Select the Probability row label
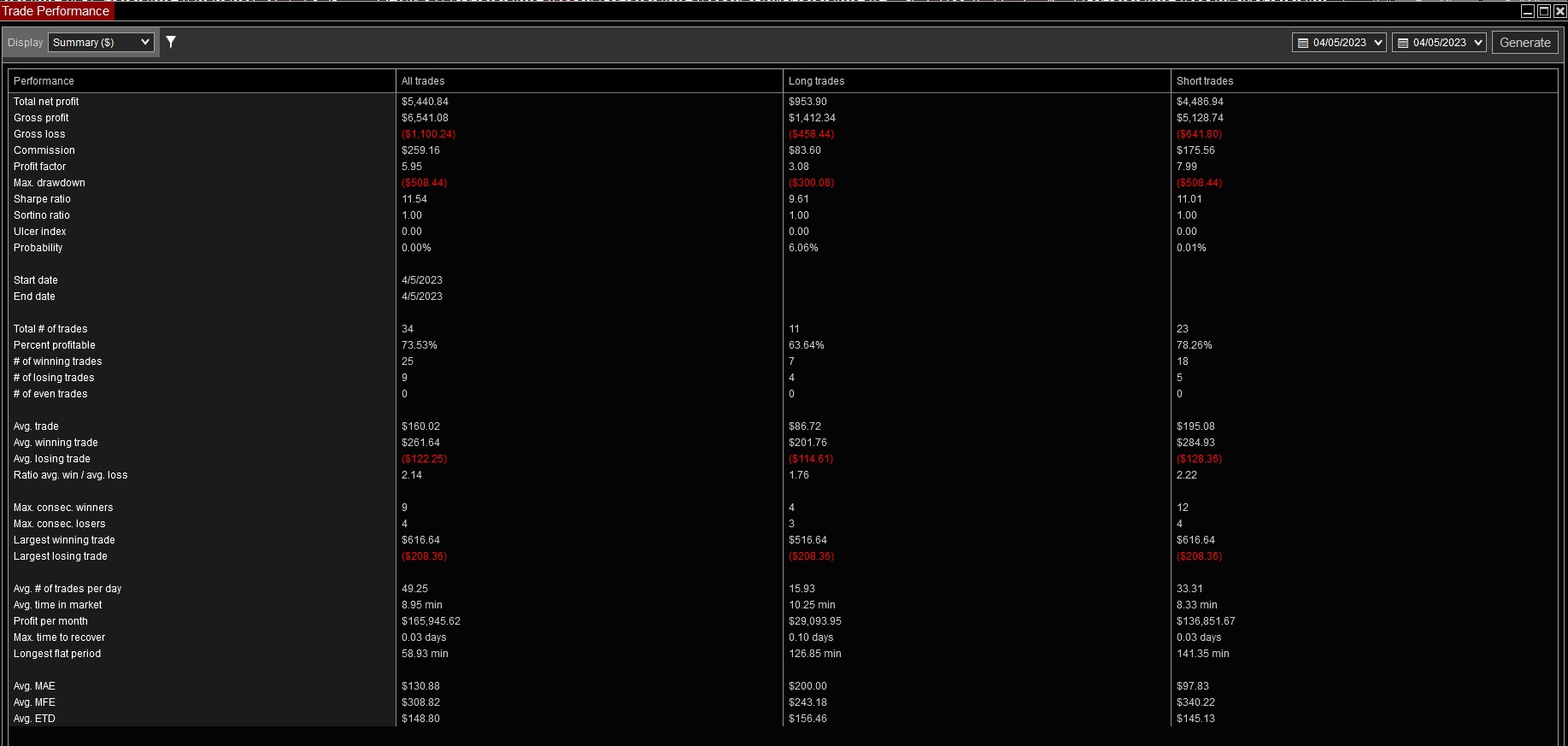This screenshot has height=746, width=1568. click(38, 248)
